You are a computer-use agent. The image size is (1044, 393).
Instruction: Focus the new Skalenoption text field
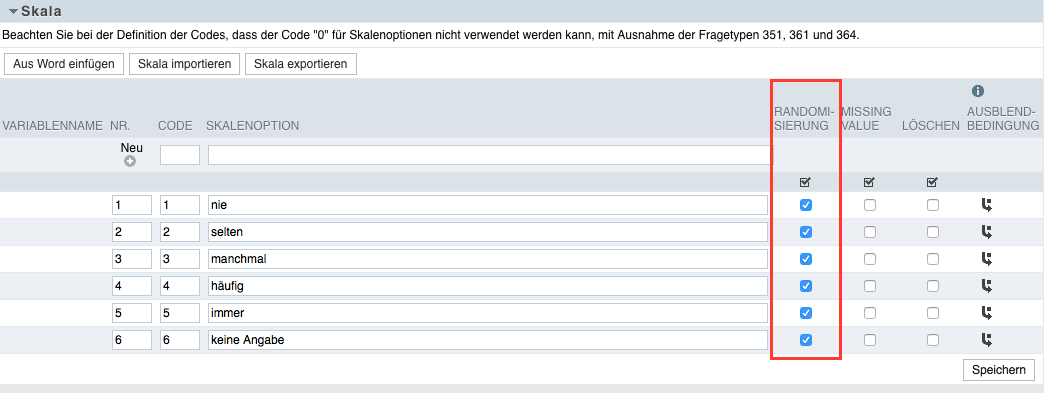pos(489,155)
